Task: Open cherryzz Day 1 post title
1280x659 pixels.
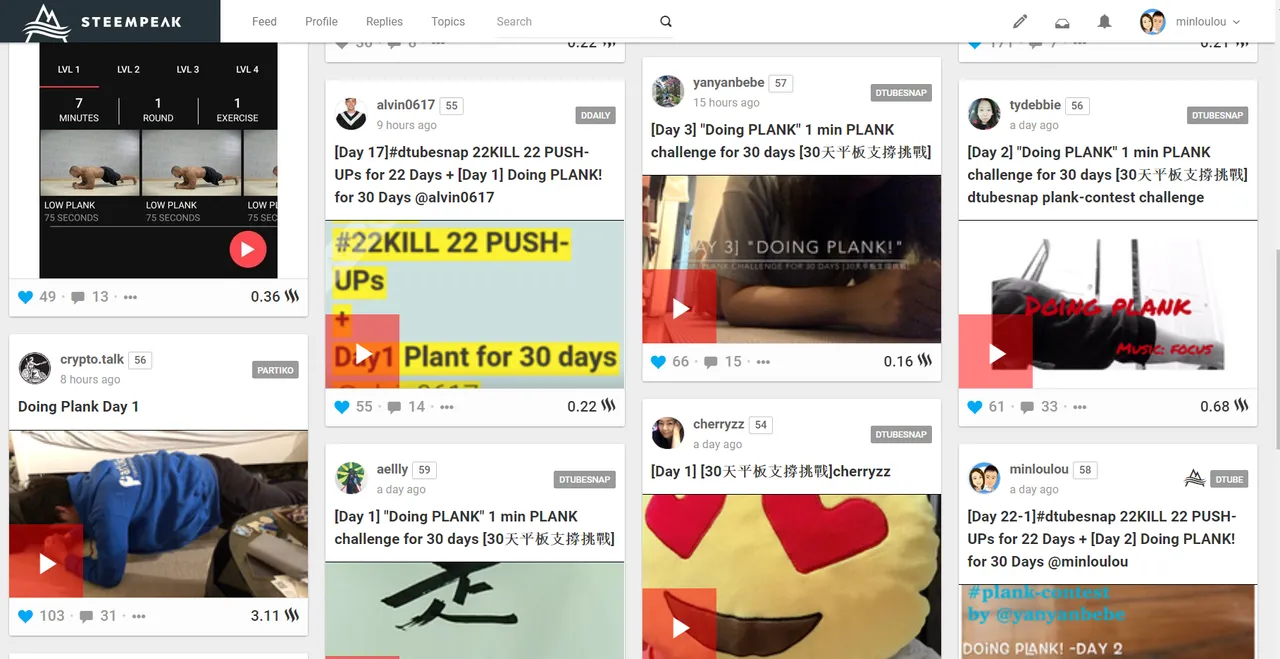Action: click(771, 471)
